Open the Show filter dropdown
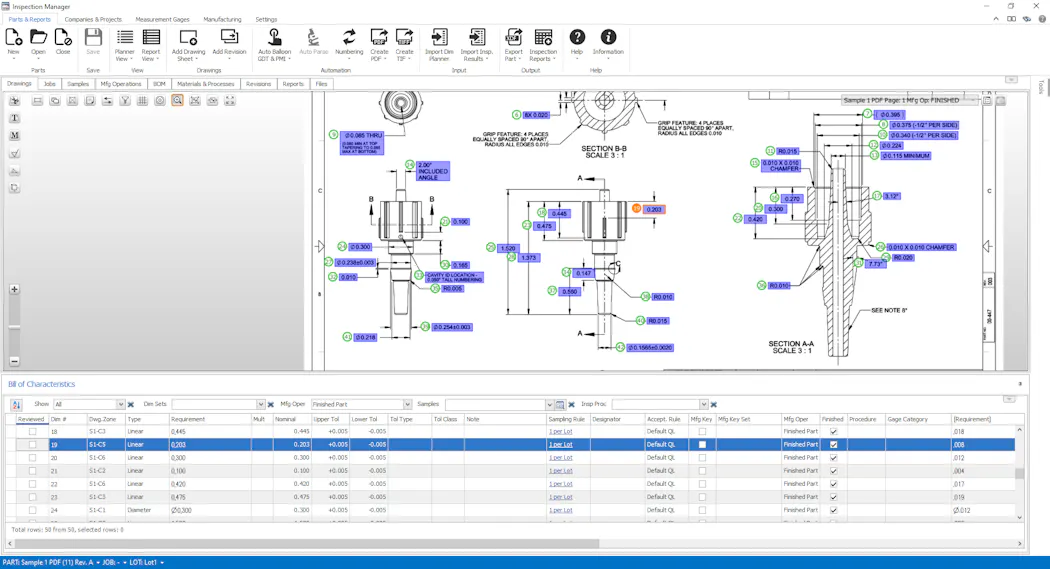Screen dimensions: 1050x569 pyautogui.click(x=121, y=404)
